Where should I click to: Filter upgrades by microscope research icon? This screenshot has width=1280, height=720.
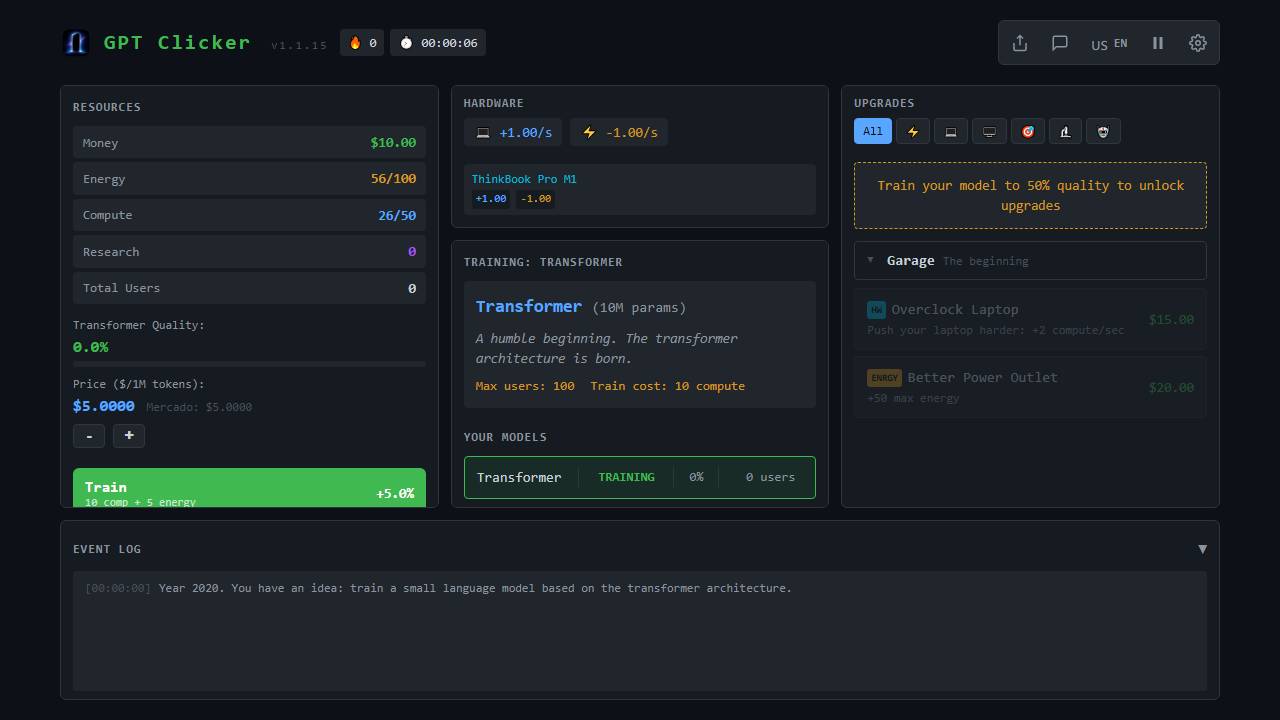click(x=1065, y=131)
